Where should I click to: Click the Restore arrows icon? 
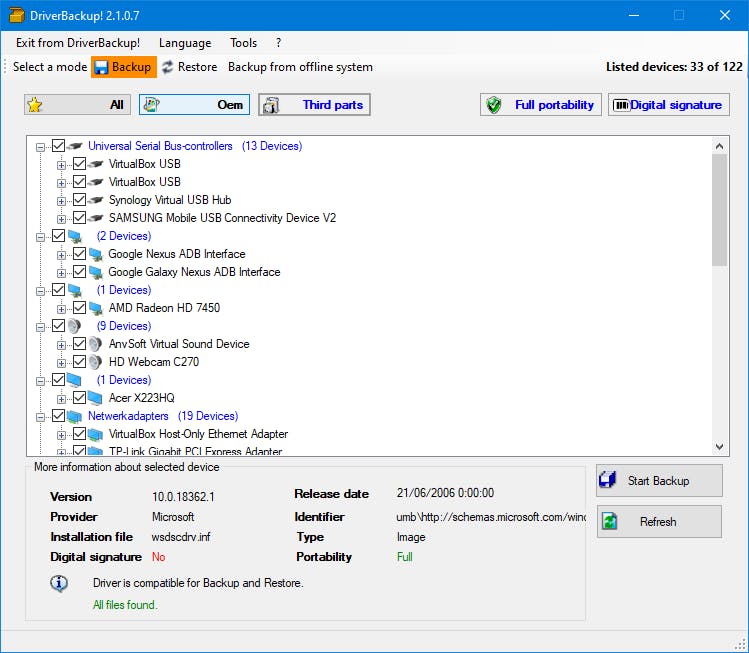click(x=167, y=67)
